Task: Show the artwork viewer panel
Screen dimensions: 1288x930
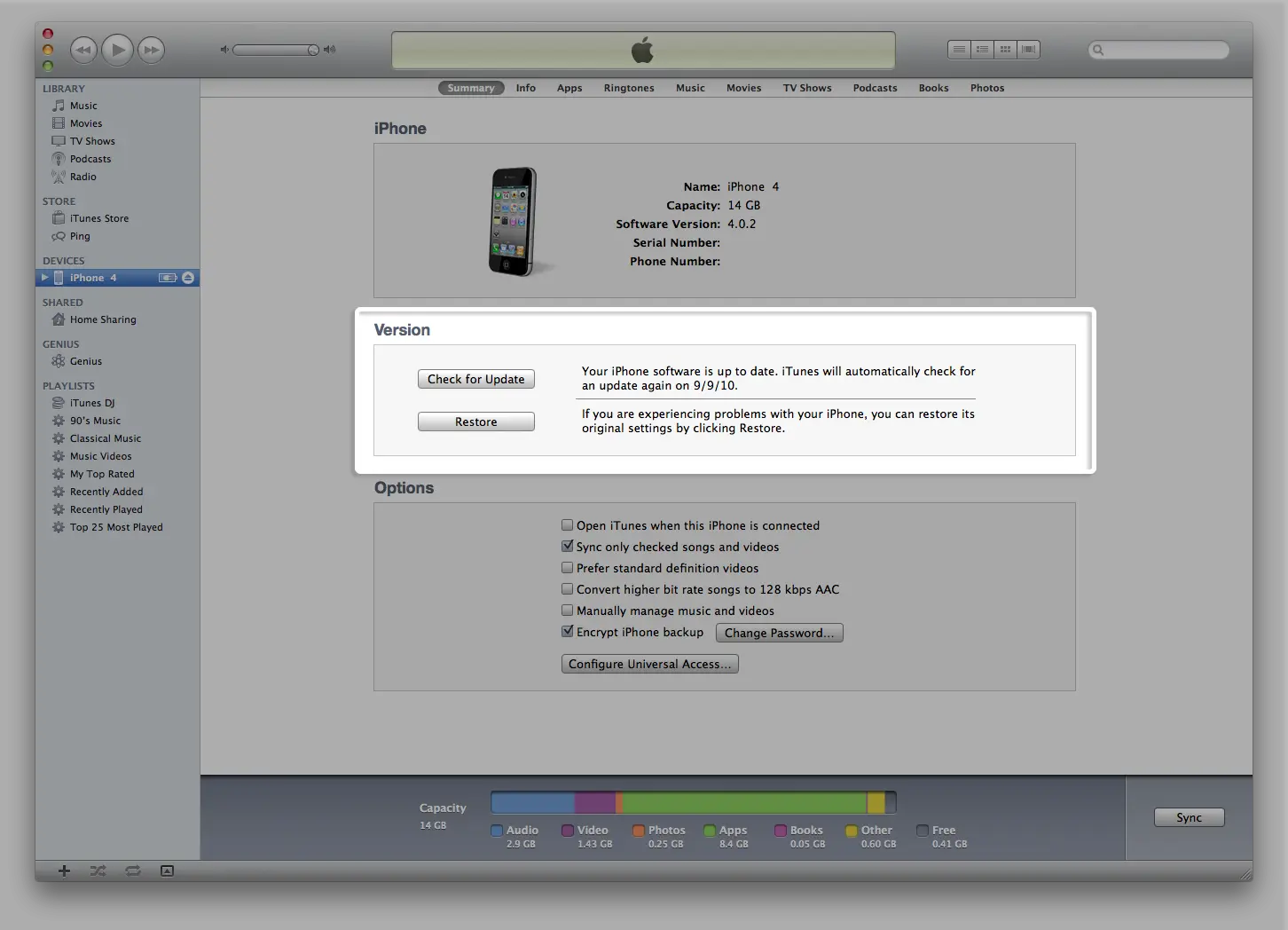Action: (167, 871)
